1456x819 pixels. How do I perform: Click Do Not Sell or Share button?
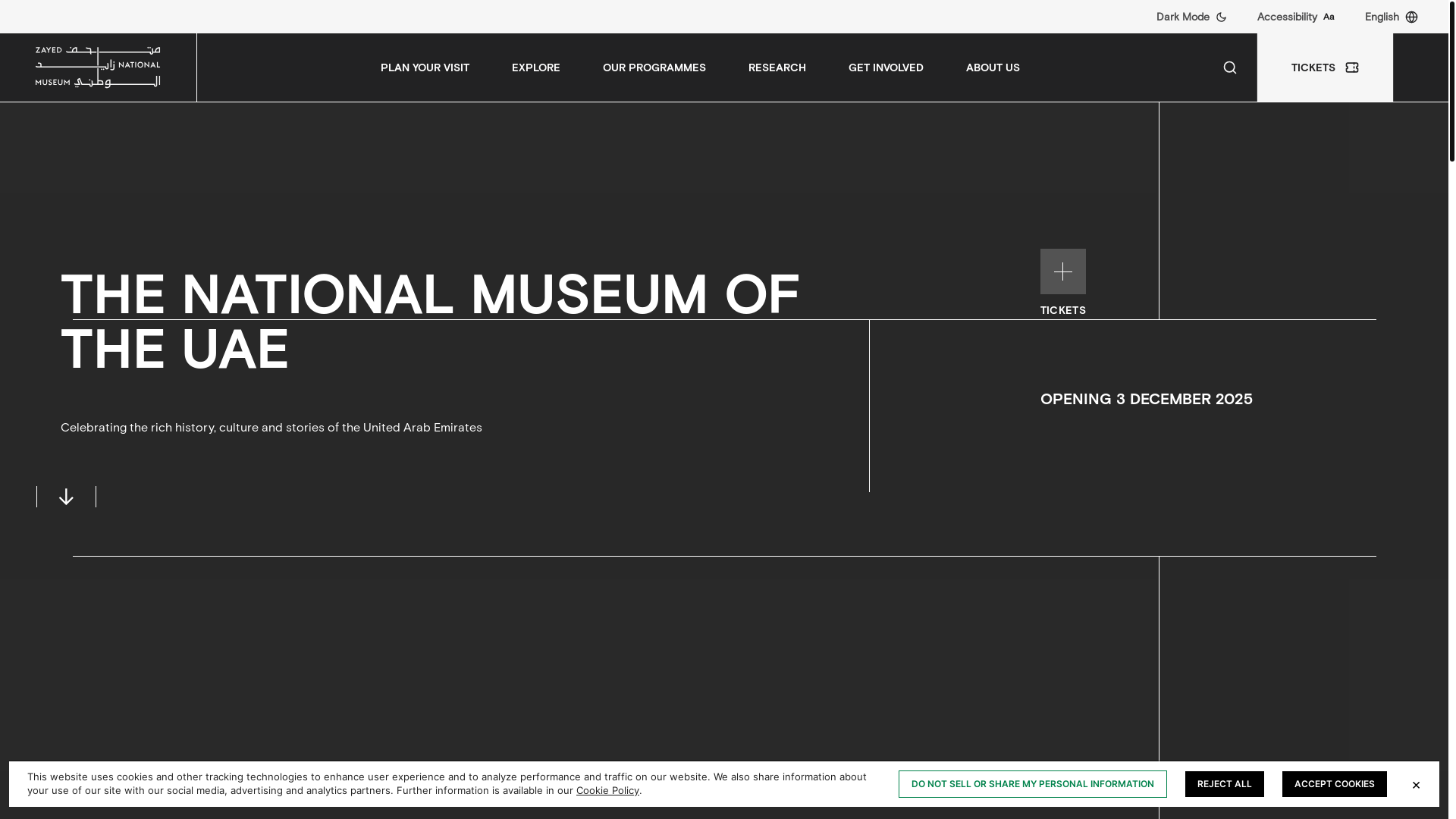pyautogui.click(x=1033, y=784)
